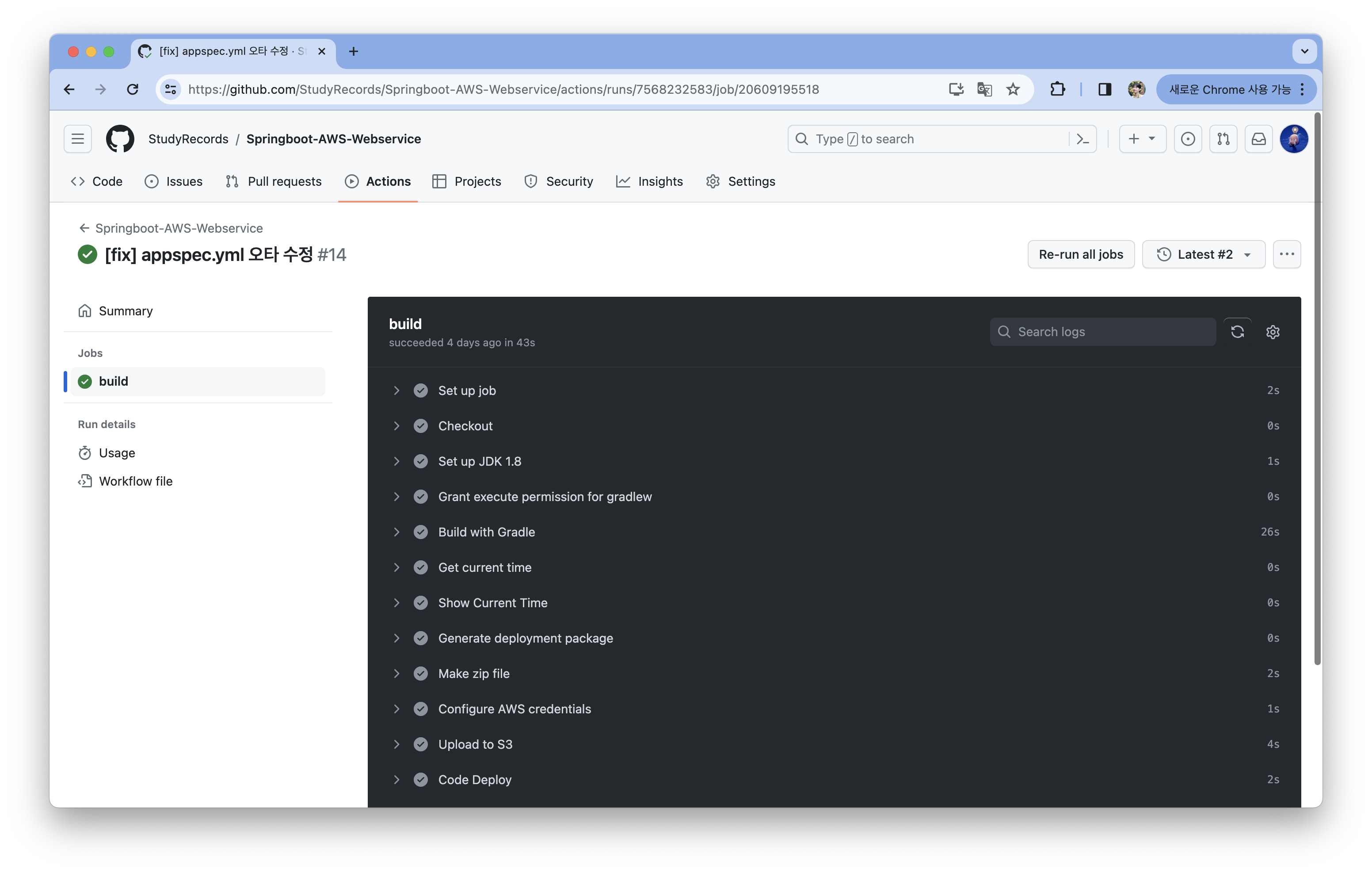Screen dimensions: 1372x873
Task: Open the workflow run more options menu
Action: (x=1287, y=254)
